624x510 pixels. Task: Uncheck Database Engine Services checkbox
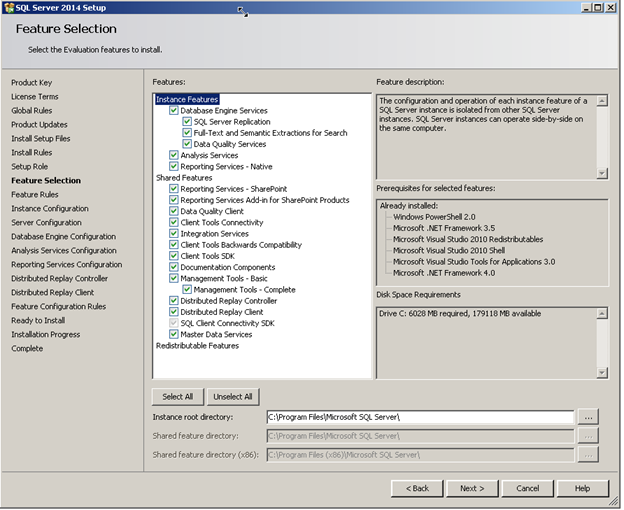[174, 110]
